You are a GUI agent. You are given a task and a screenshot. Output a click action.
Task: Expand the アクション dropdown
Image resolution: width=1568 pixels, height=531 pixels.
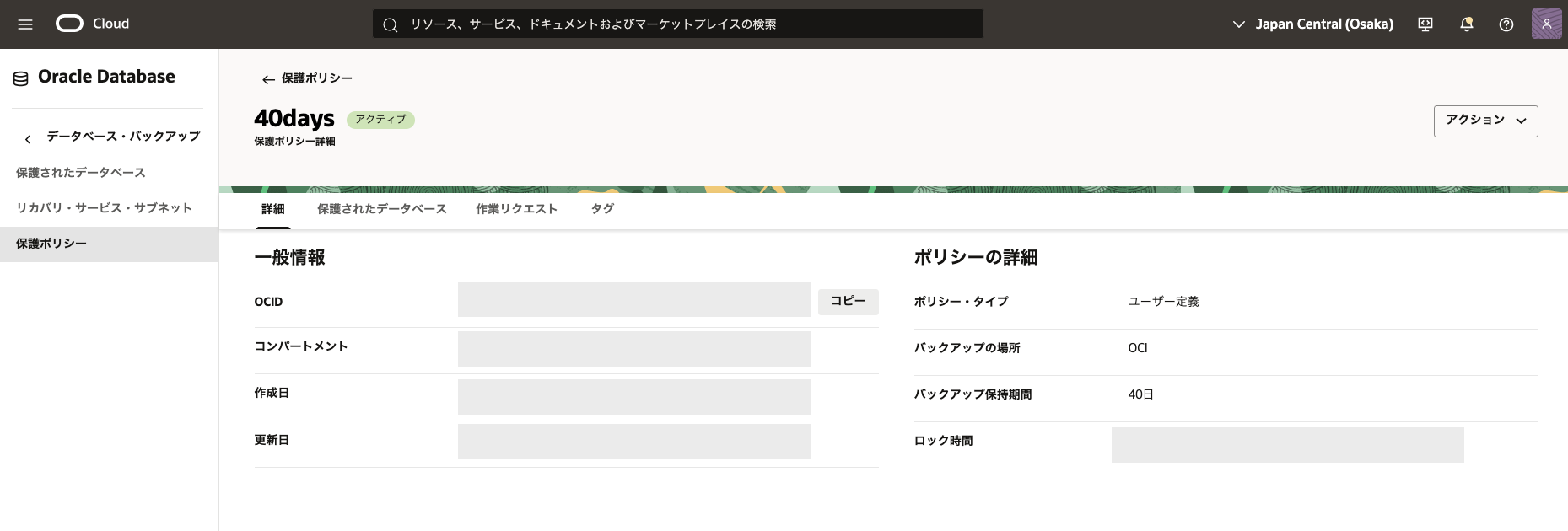[1485, 121]
